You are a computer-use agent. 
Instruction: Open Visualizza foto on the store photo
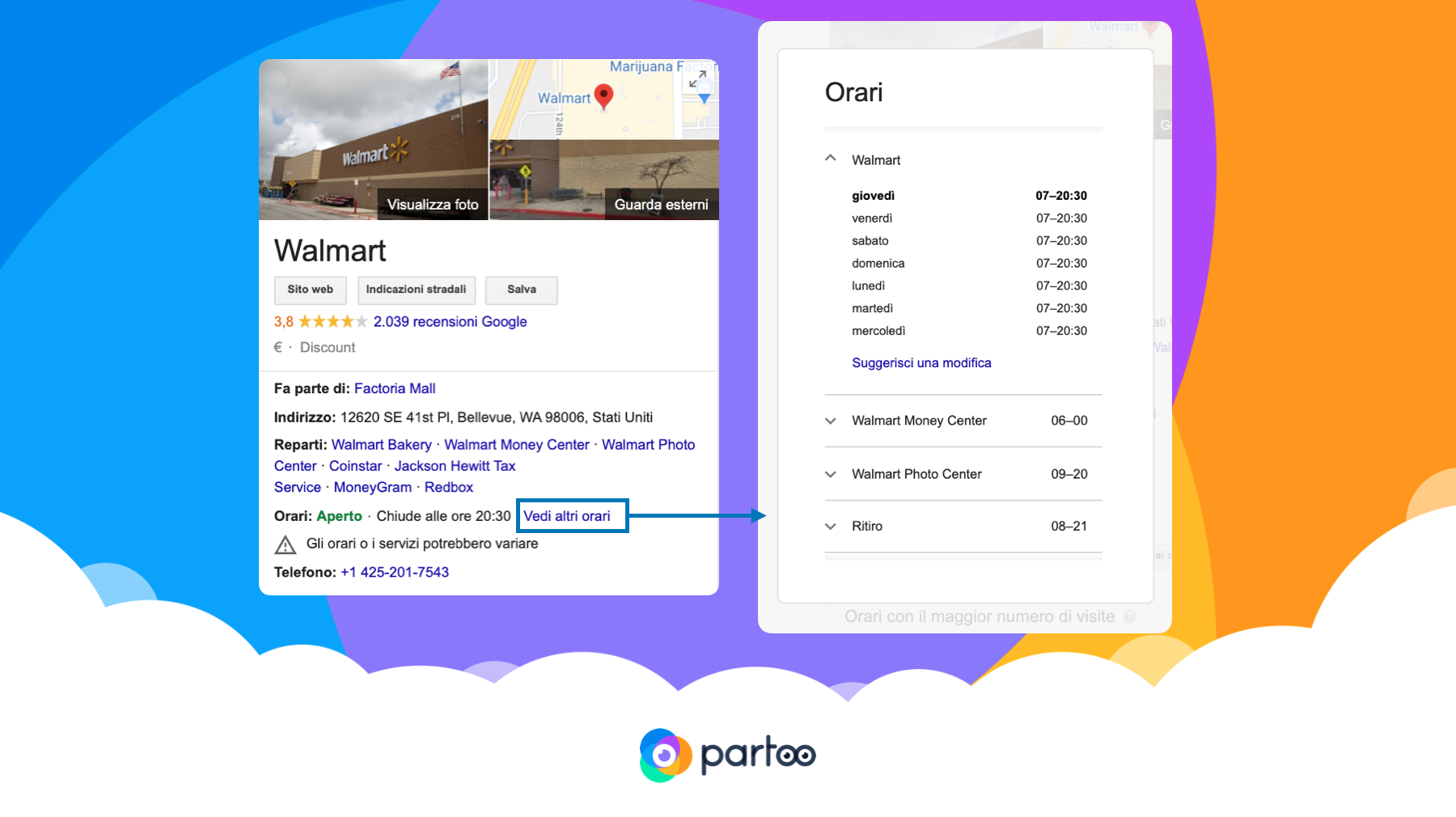[433, 205]
